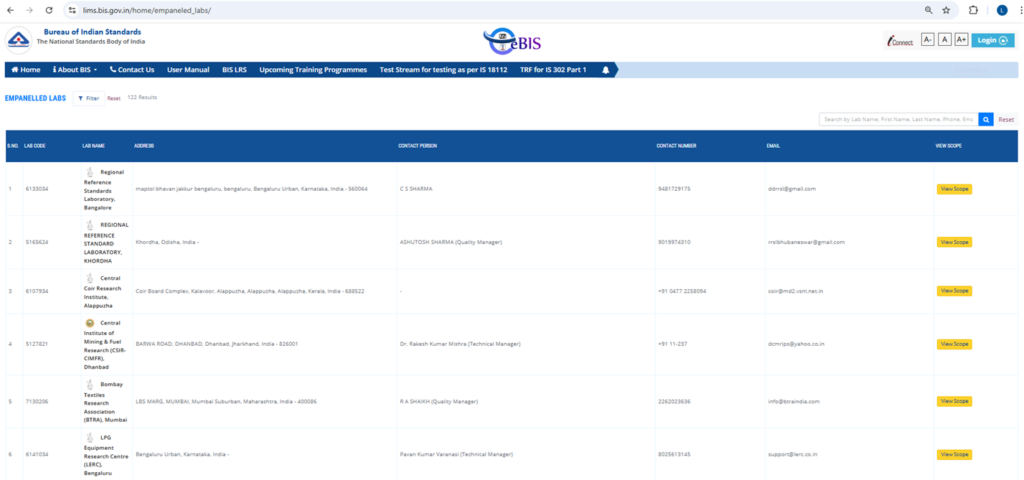Open the User Manual menu item

[x=188, y=70]
